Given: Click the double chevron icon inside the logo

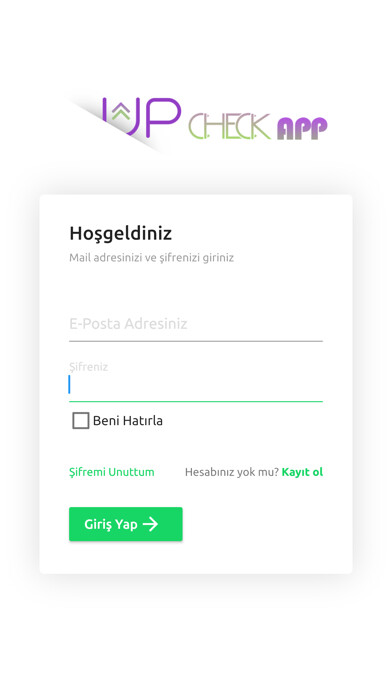Looking at the screenshot, I should point(120,114).
